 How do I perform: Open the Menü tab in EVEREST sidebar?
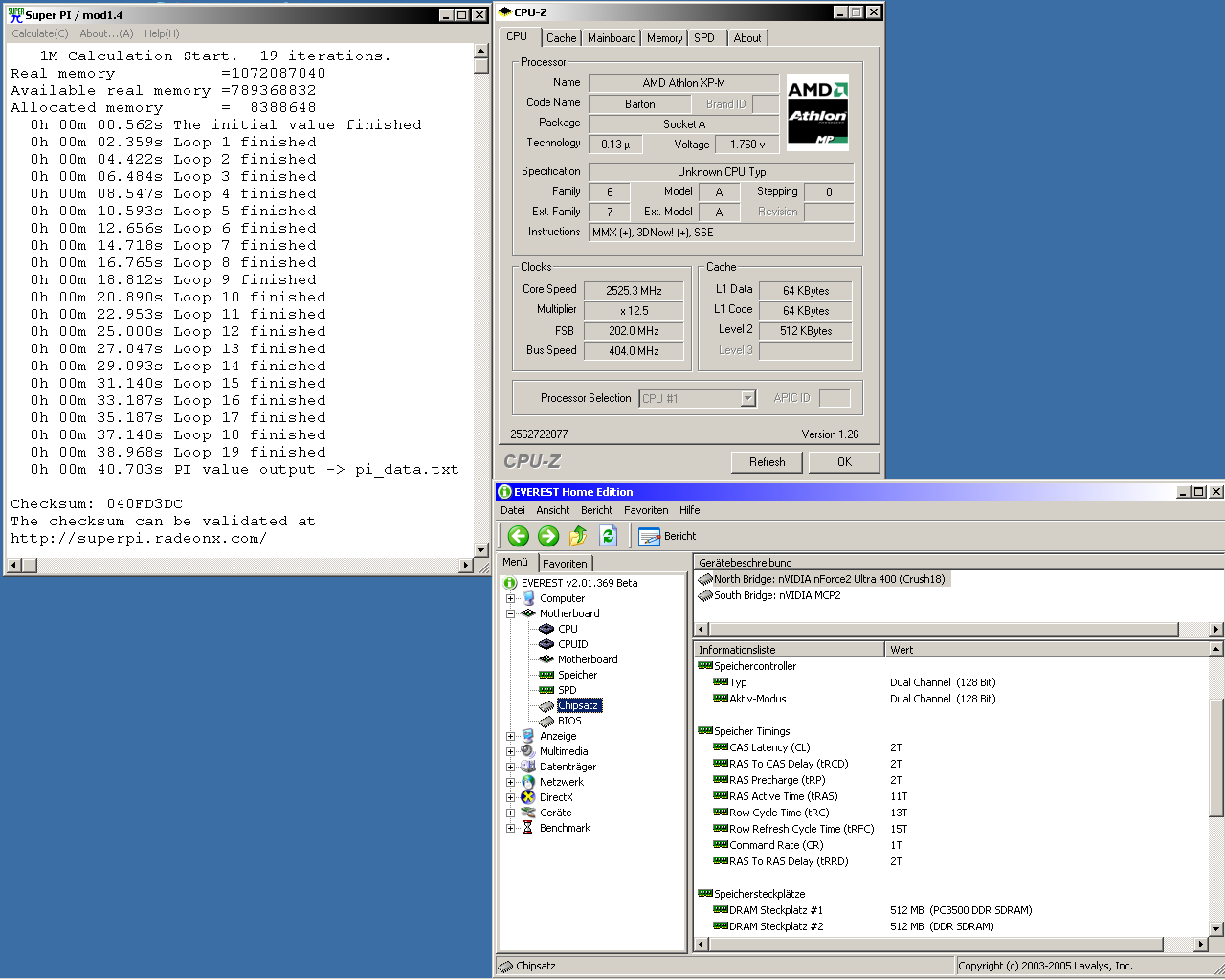pos(515,562)
